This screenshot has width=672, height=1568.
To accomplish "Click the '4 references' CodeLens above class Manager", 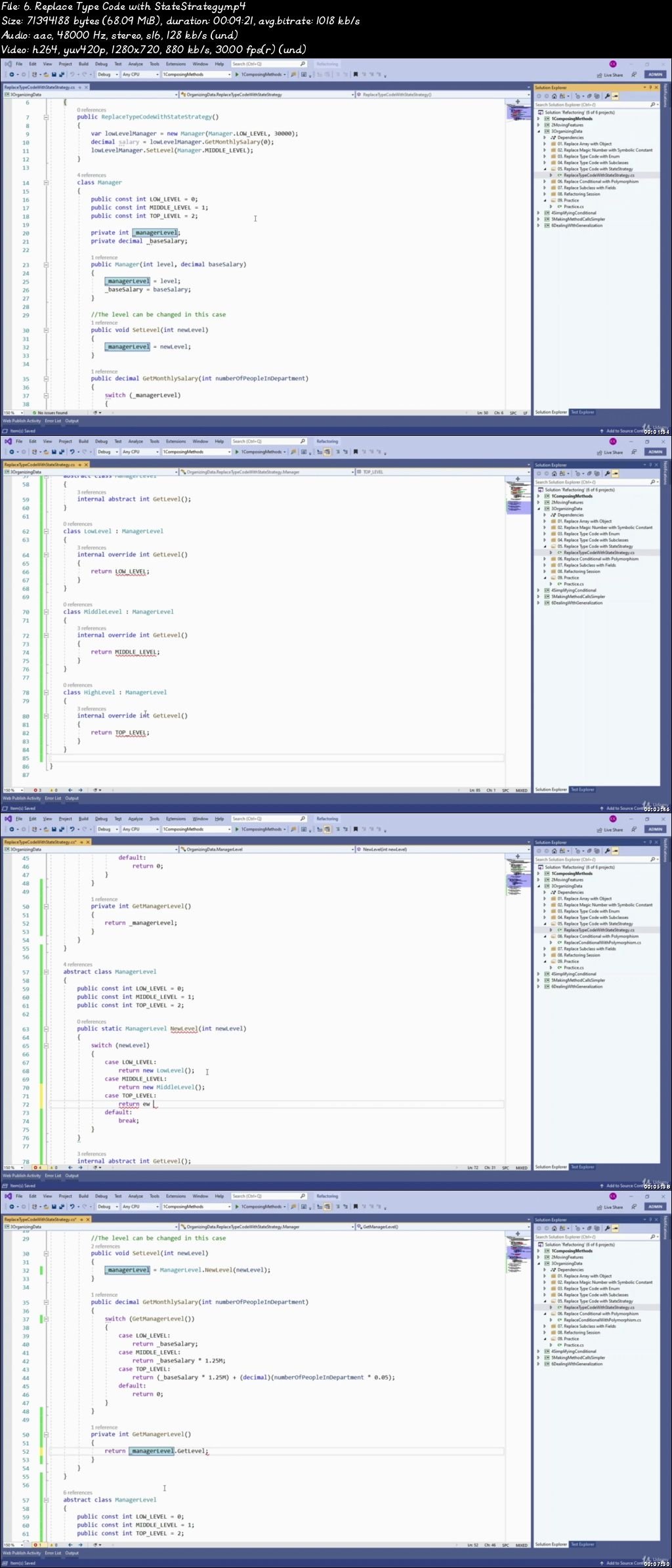I will pyautogui.click(x=91, y=175).
